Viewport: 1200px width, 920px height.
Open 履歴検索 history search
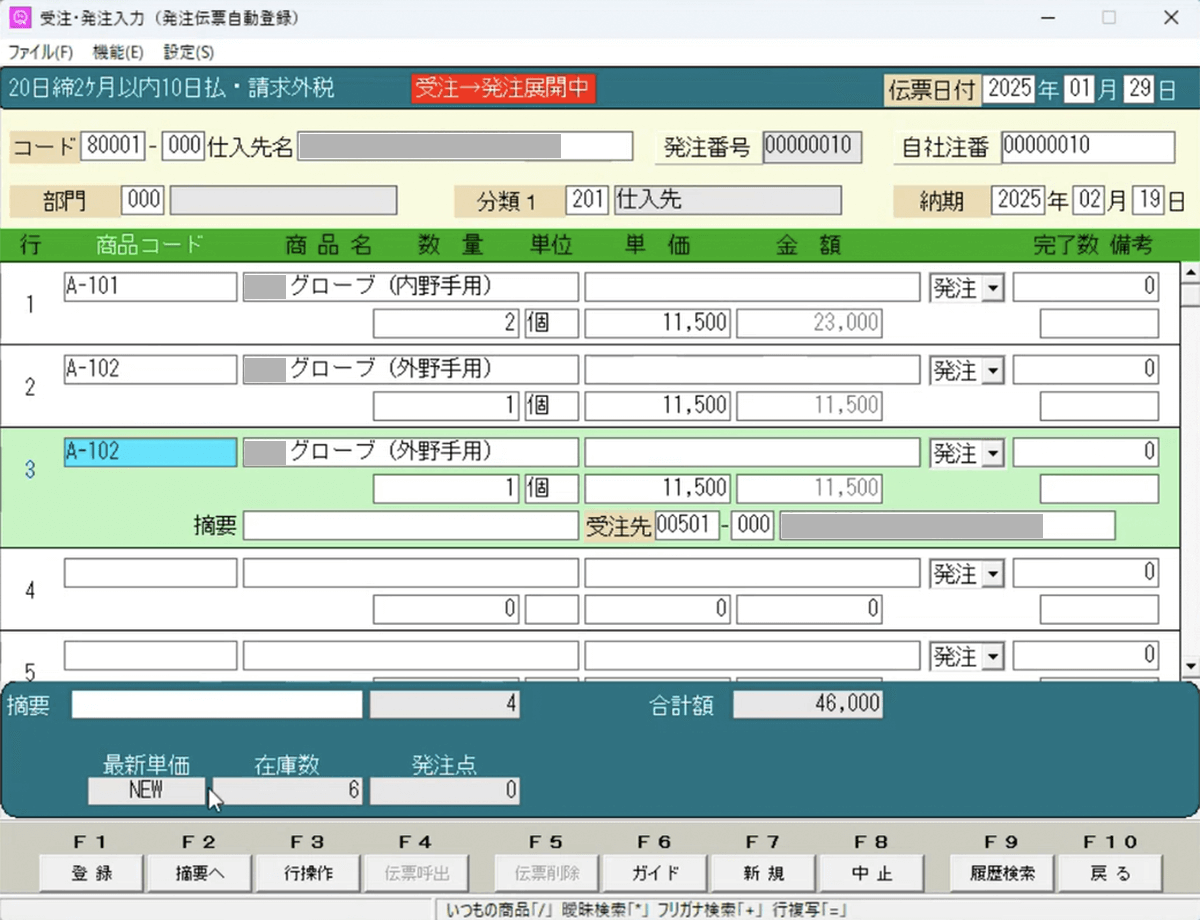point(1003,873)
